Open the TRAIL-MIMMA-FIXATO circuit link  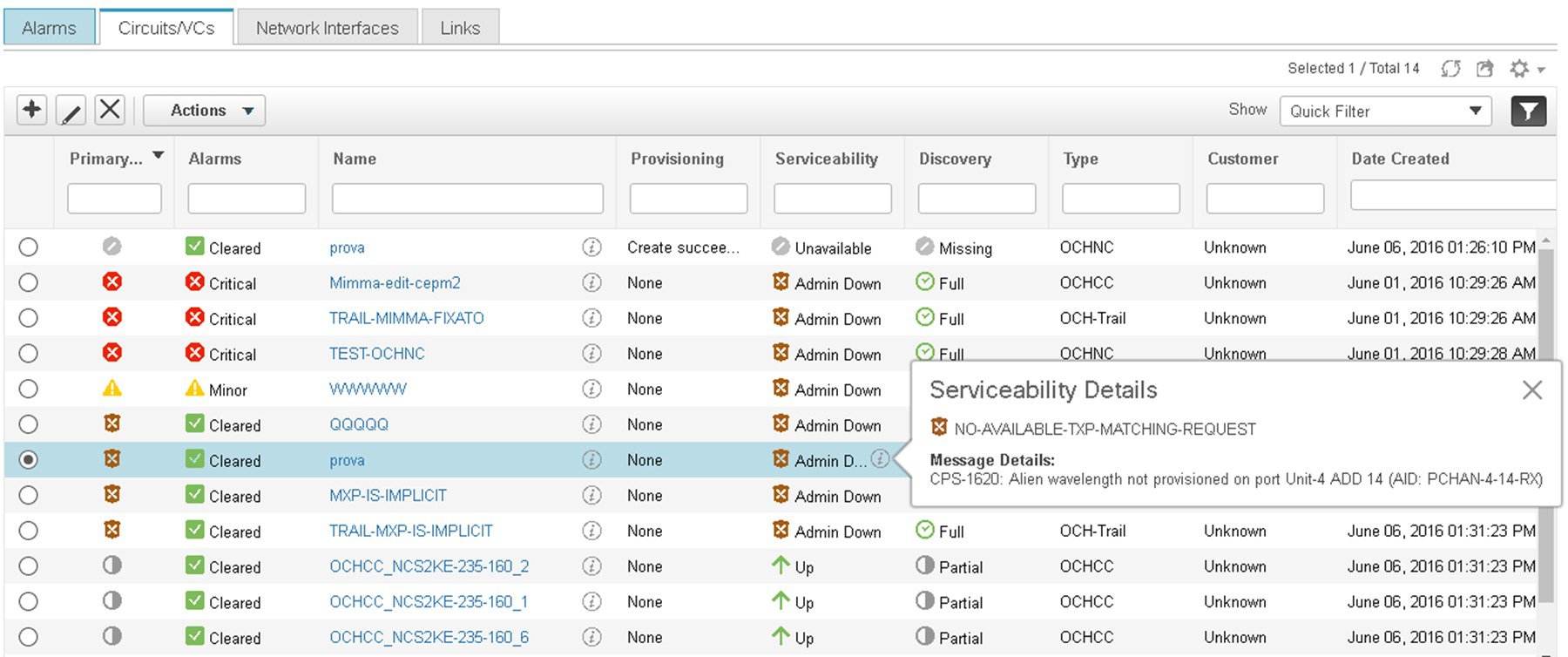click(x=406, y=319)
